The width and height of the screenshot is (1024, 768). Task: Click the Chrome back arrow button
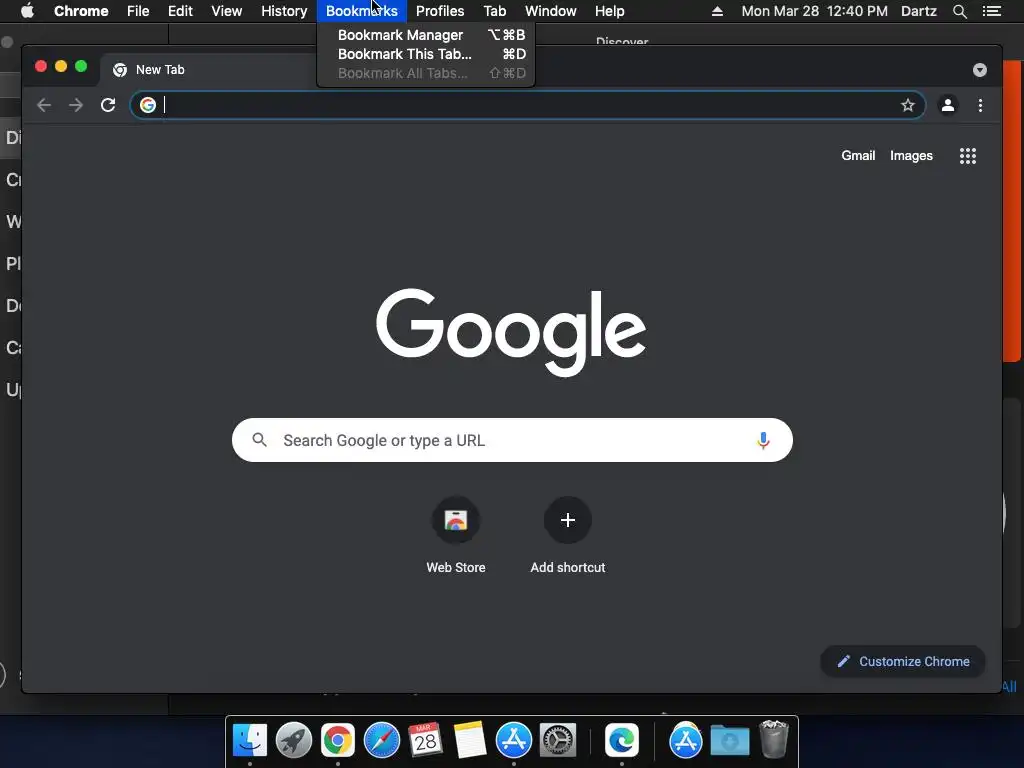44,105
